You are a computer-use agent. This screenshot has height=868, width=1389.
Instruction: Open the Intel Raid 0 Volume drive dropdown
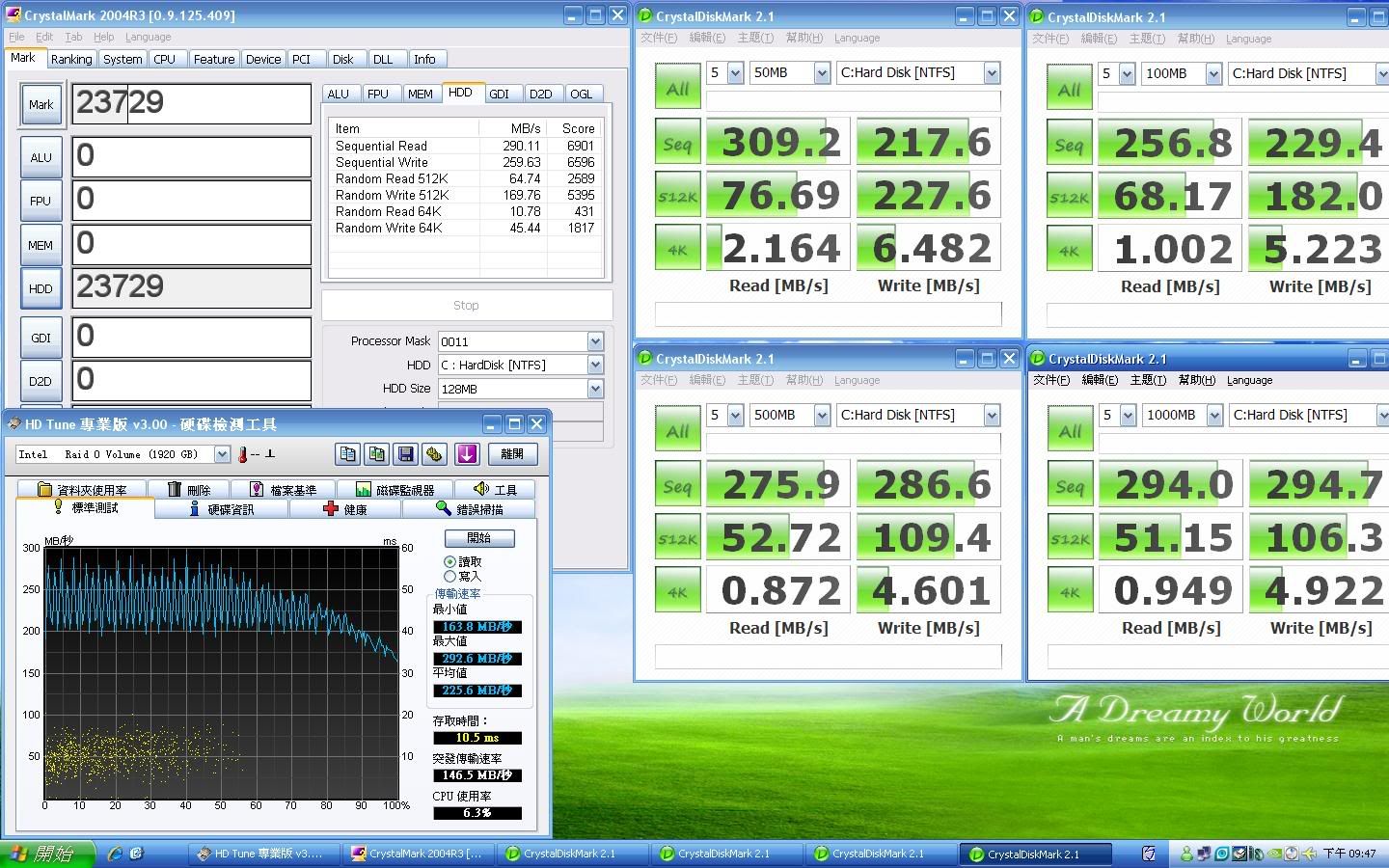222,454
